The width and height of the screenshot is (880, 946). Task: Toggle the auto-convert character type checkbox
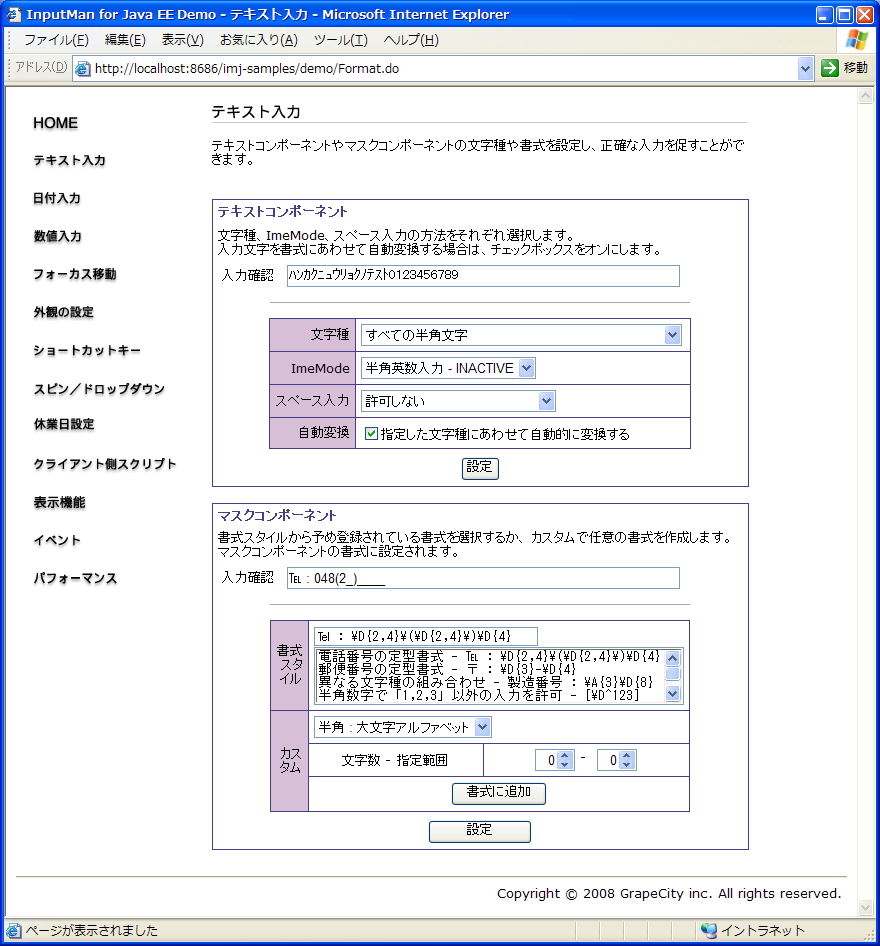pos(371,434)
